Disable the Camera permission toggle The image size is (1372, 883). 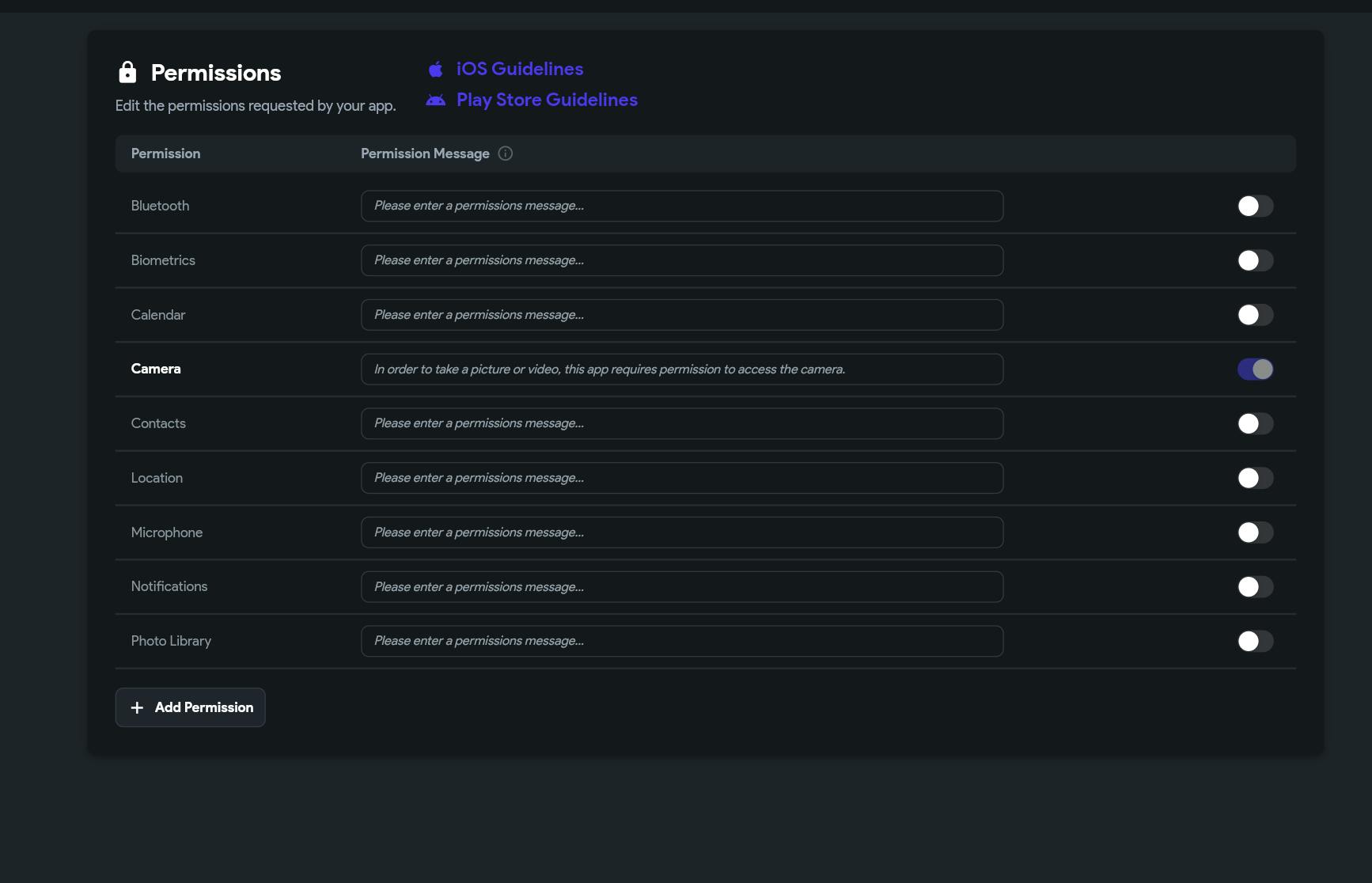[1255, 369]
